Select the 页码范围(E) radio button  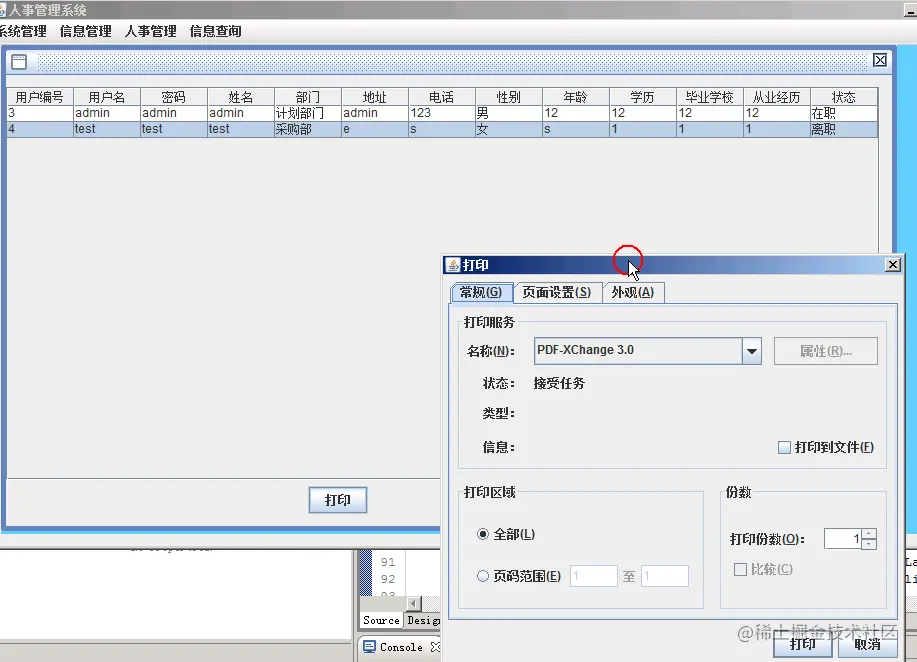coord(482,575)
